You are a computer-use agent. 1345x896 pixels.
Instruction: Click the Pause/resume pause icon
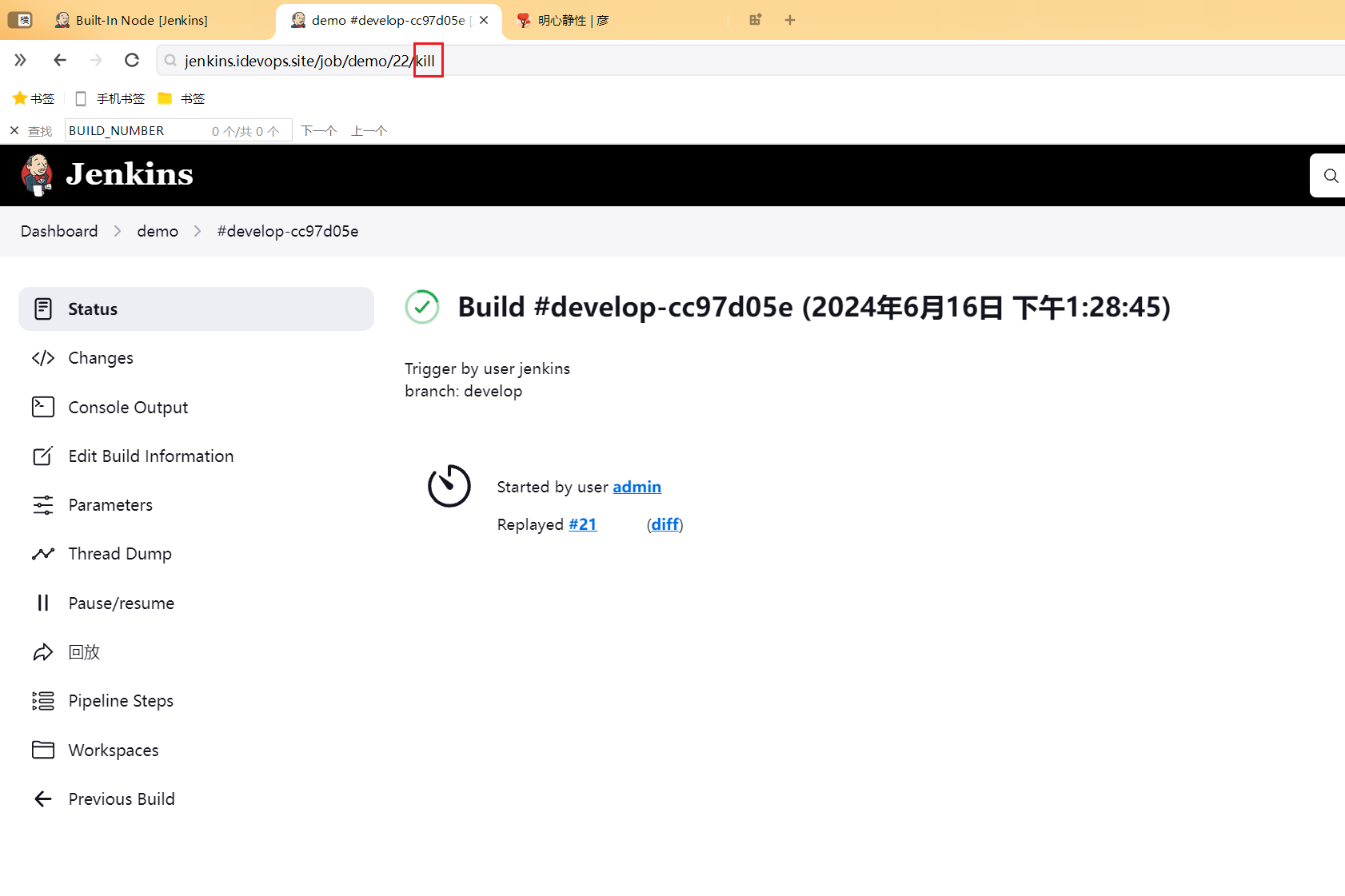click(43, 603)
